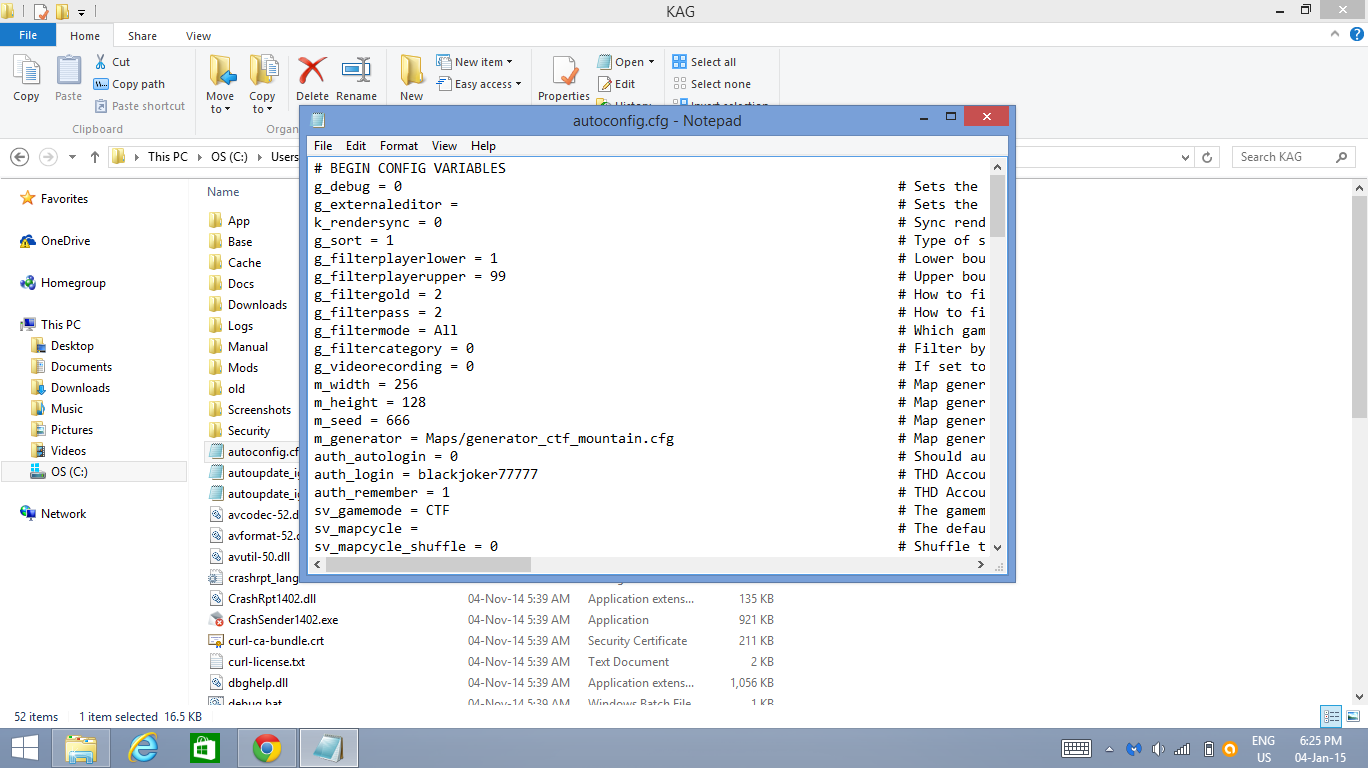Select the Screenshots folder in file list
The image size is (1368, 768).
(x=259, y=410)
